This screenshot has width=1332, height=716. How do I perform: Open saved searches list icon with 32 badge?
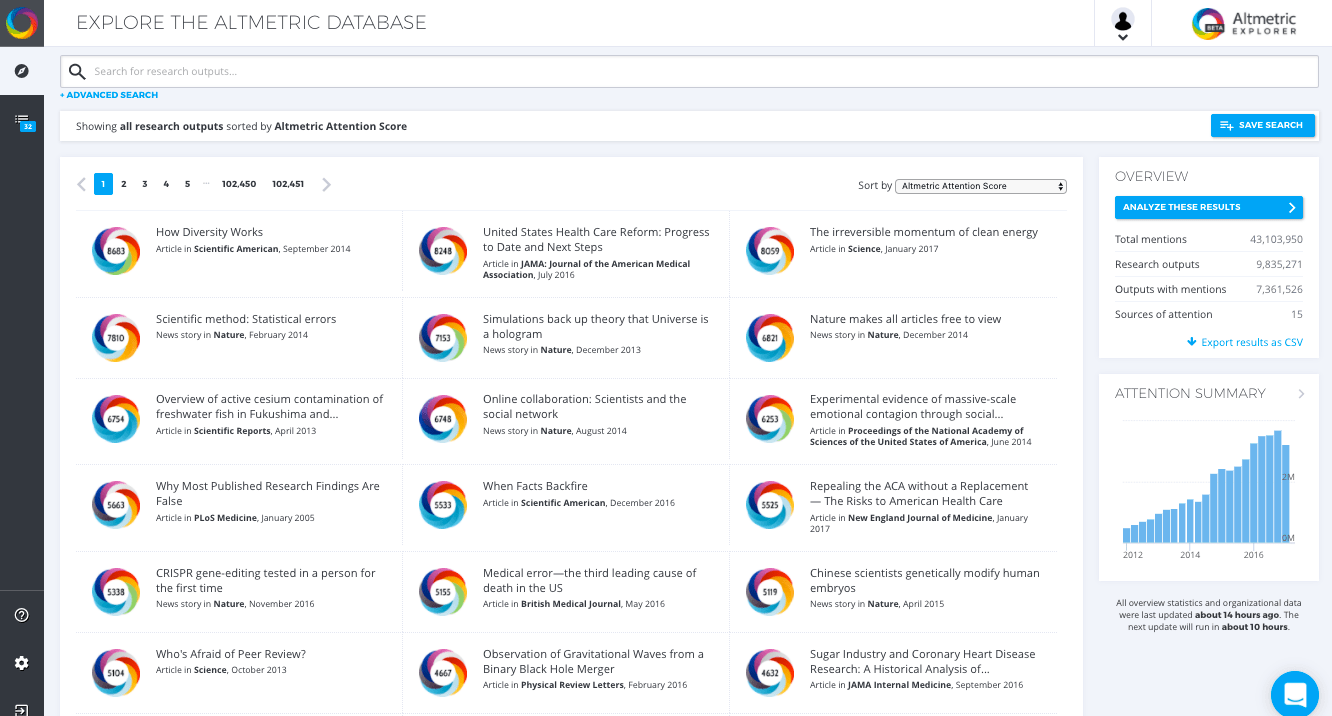click(x=24, y=122)
